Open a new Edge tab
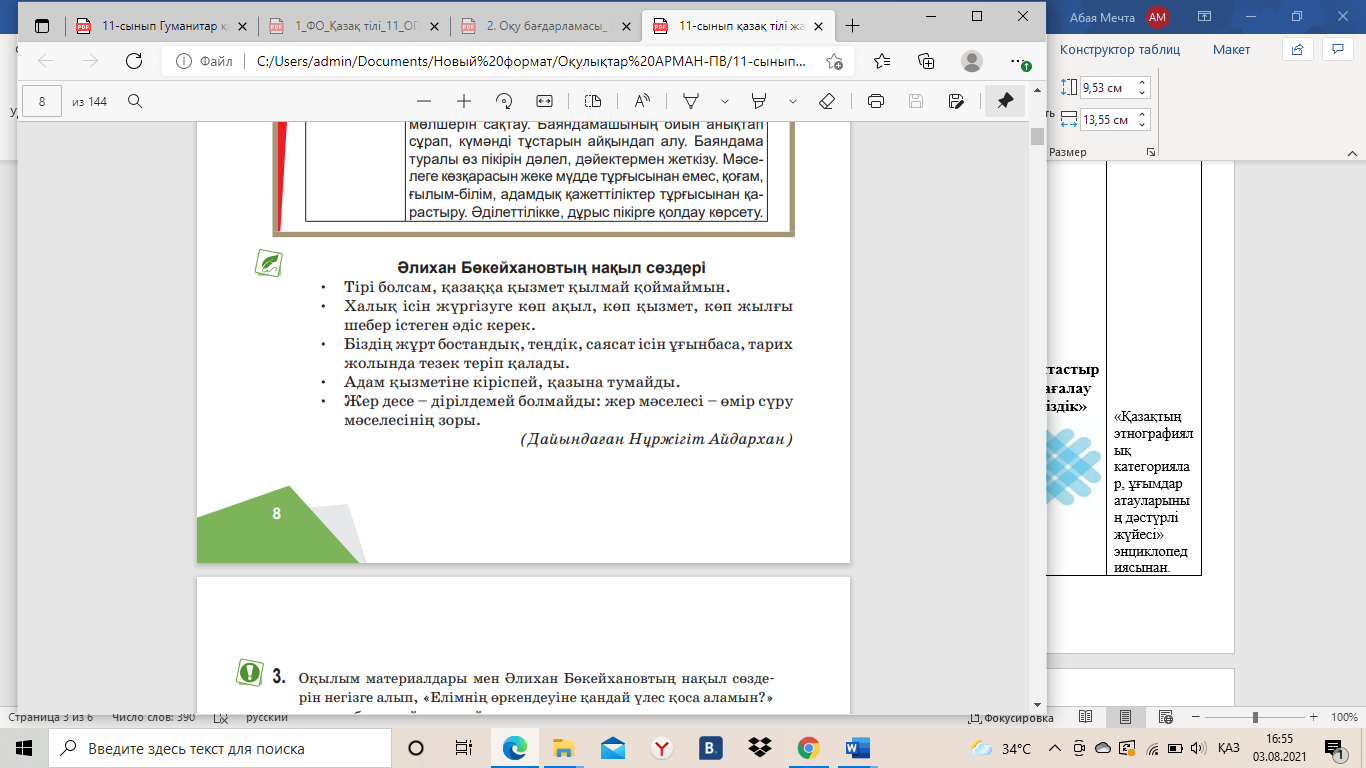The image size is (1366, 768). (852, 26)
